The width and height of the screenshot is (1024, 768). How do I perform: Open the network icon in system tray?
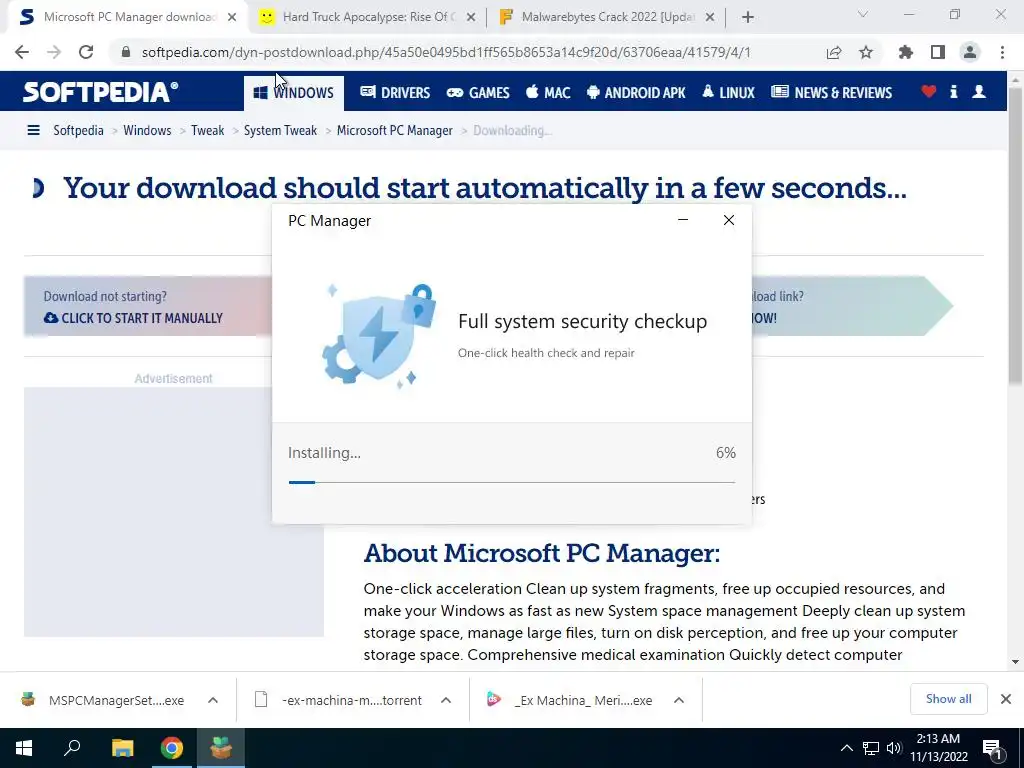(871, 748)
